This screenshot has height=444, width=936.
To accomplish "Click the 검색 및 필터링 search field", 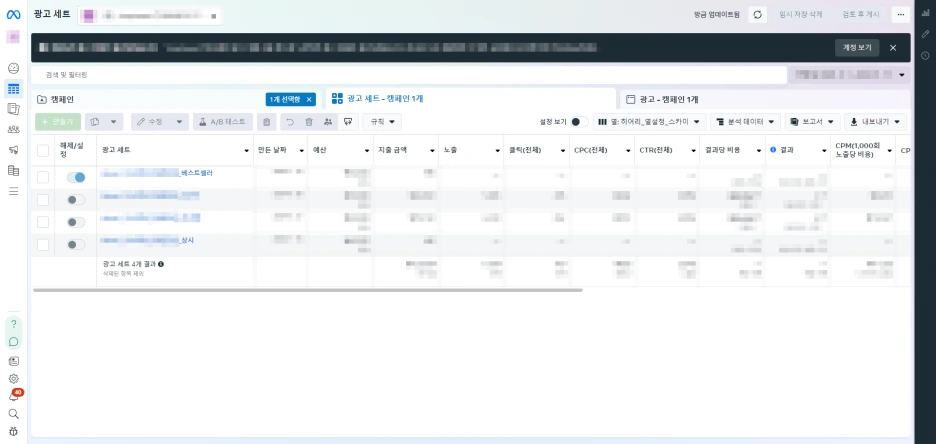I will (409, 75).
